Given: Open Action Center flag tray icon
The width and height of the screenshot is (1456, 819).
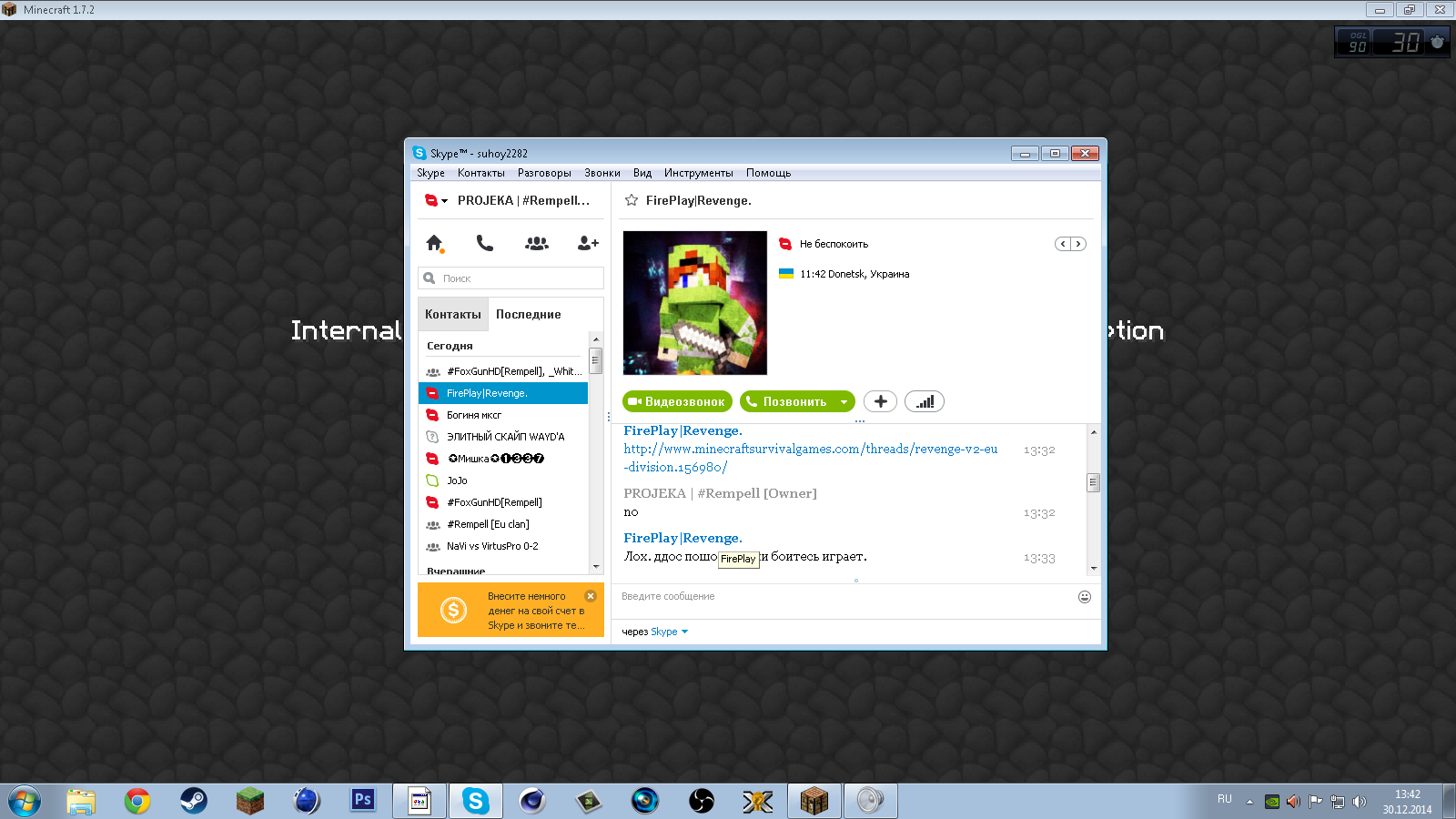Looking at the screenshot, I should [x=1316, y=802].
